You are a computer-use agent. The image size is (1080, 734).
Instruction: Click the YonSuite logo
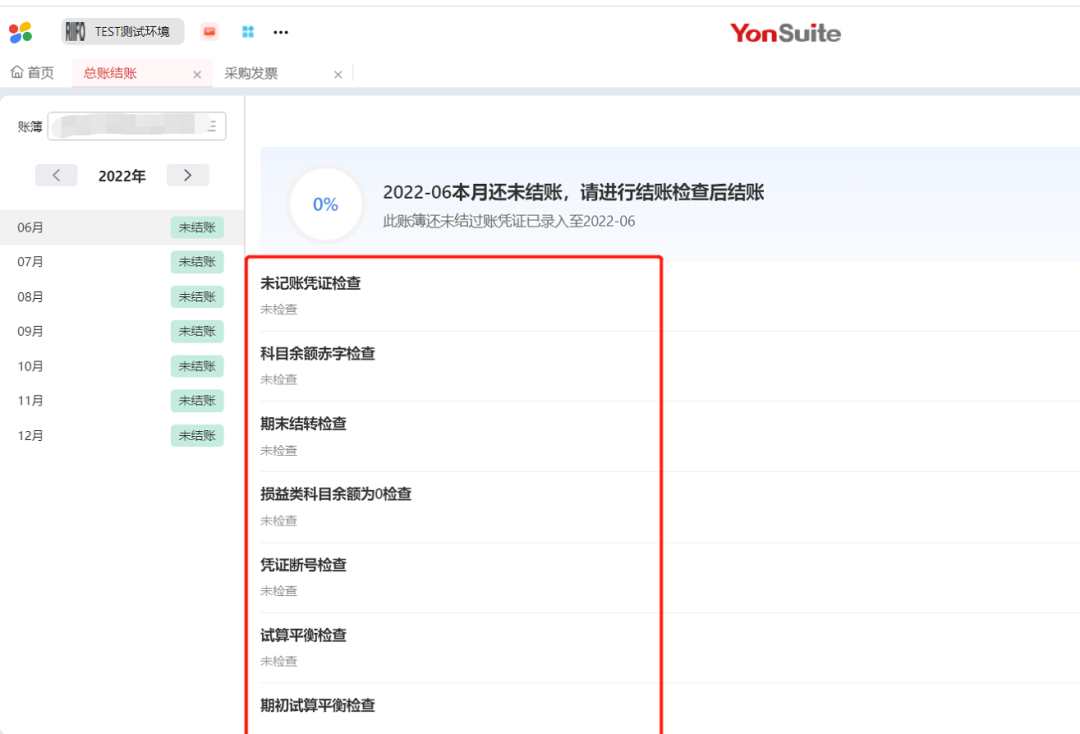pyautogui.click(x=785, y=33)
